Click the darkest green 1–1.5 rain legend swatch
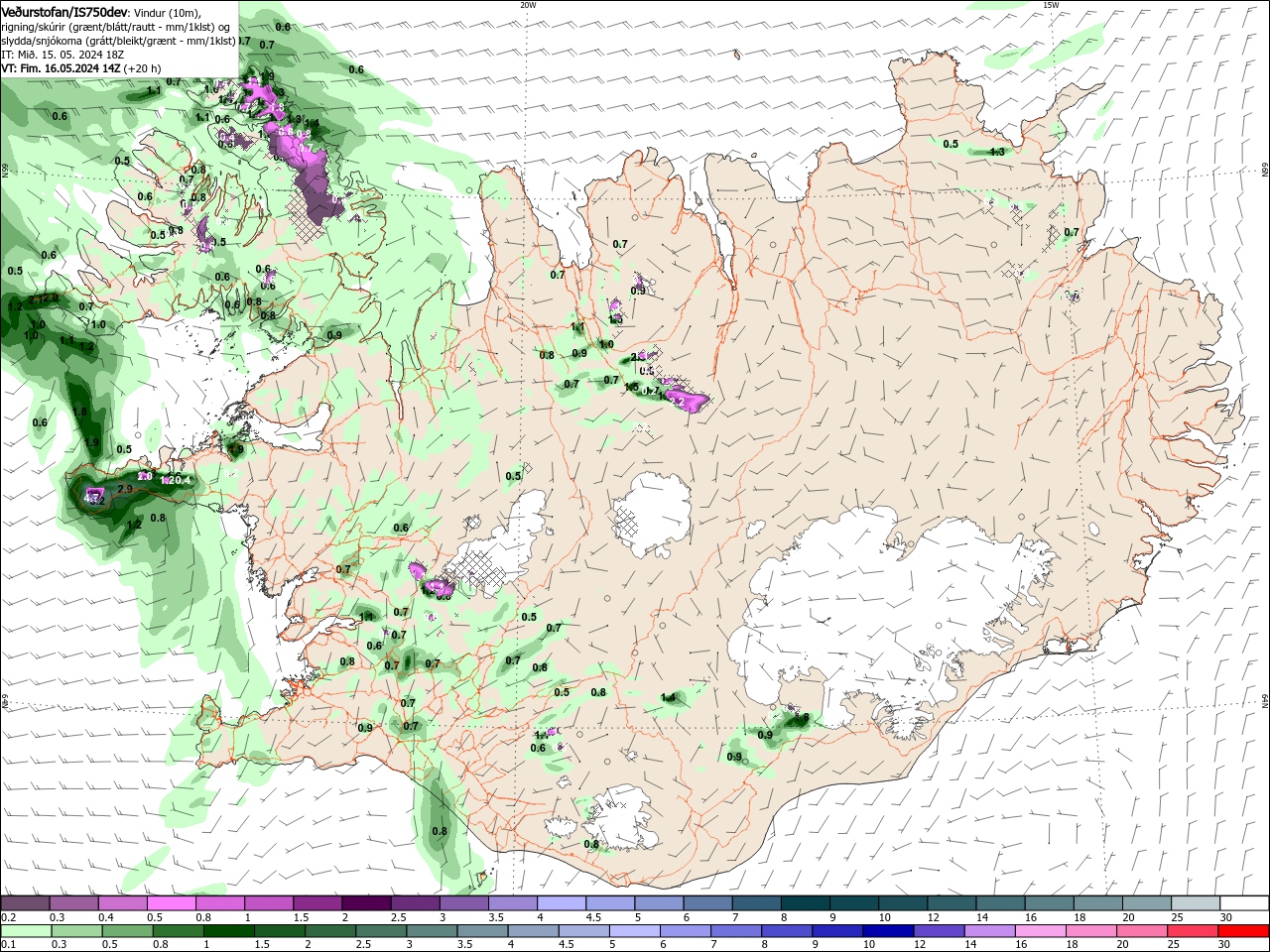 [x=228, y=931]
